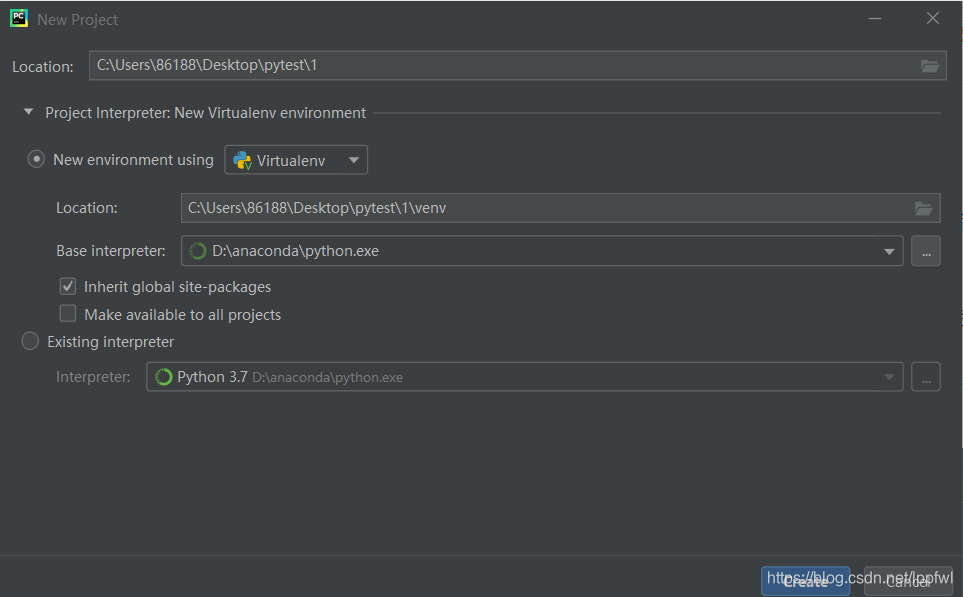Viewport: 963px width, 597px height.
Task: Close the New Project dialog
Action: 932,18
